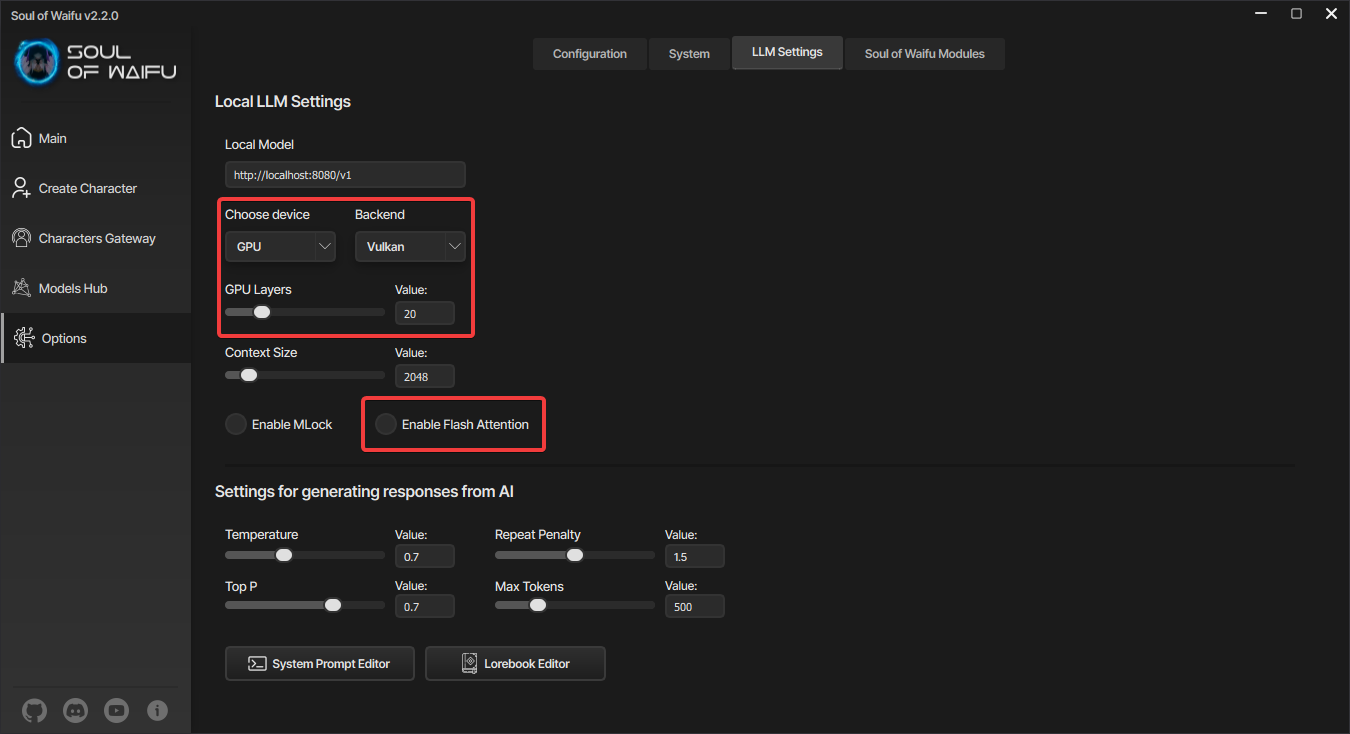This screenshot has width=1350, height=734.
Task: Click the 'Soul of Waifu v2.2.0' window title
Action: [x=65, y=15]
